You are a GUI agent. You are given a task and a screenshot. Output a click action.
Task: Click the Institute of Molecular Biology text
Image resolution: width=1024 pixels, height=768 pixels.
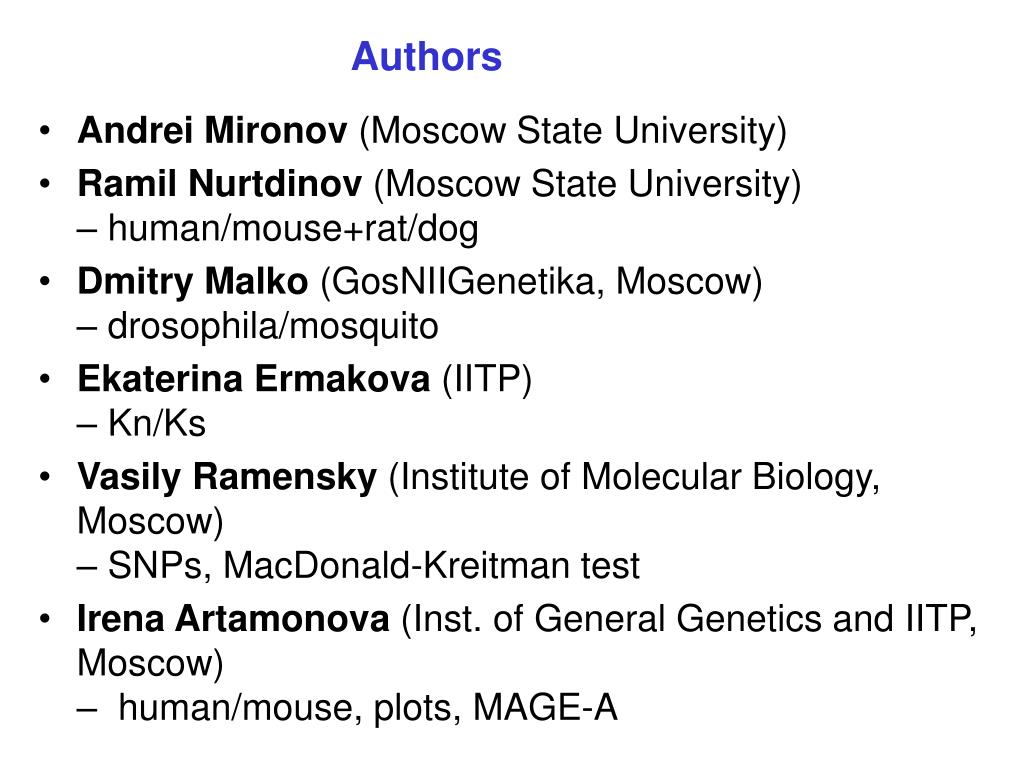[634, 477]
